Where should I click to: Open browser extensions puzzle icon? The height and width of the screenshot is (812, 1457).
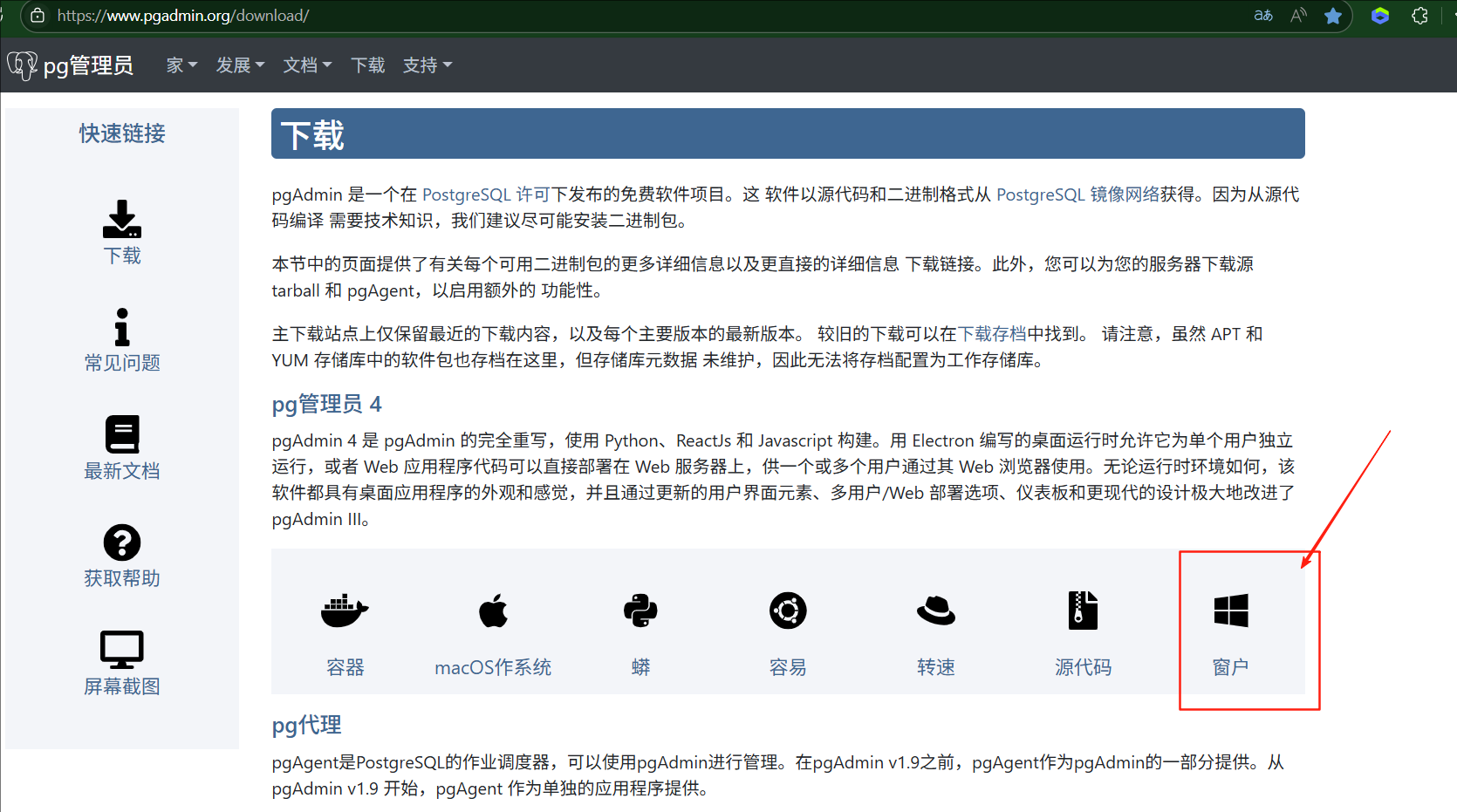tap(1419, 16)
